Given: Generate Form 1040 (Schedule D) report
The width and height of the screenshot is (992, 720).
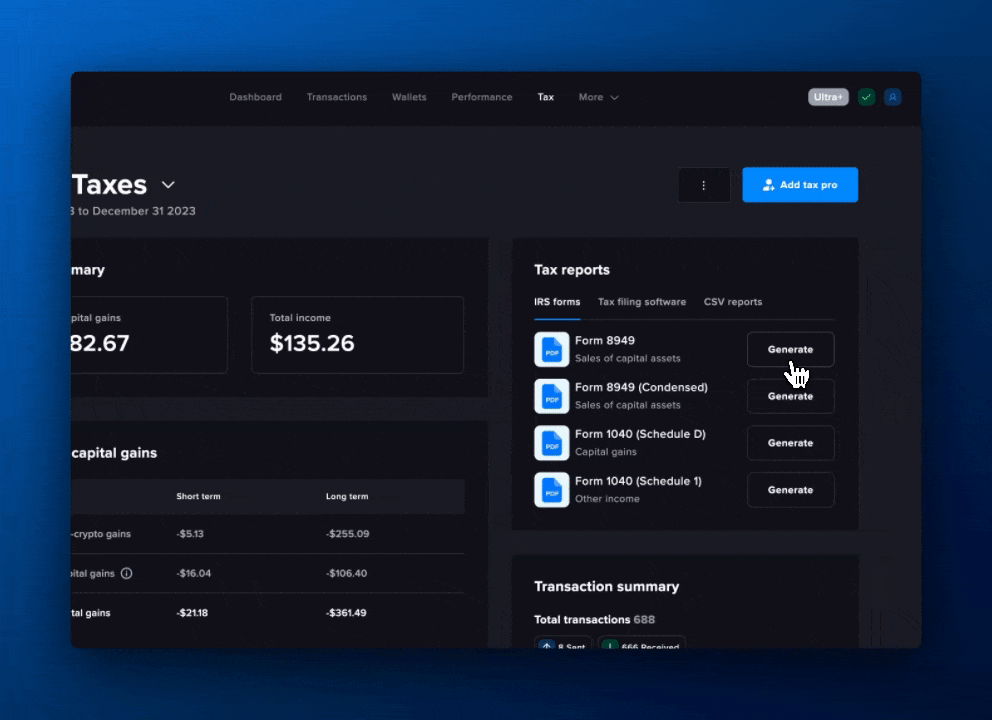Looking at the screenshot, I should click(x=790, y=443).
